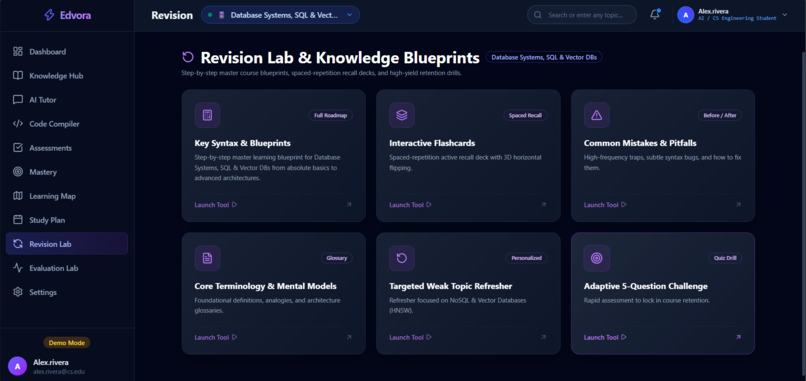This screenshot has height=381, width=806.
Task: Expand the Alex.rivera profile menu chevron
Action: pos(784,15)
